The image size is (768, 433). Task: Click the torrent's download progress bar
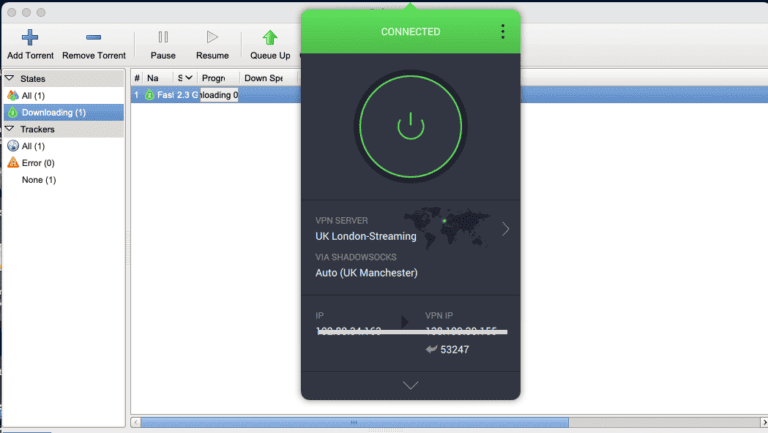pyautogui.click(x=220, y=95)
